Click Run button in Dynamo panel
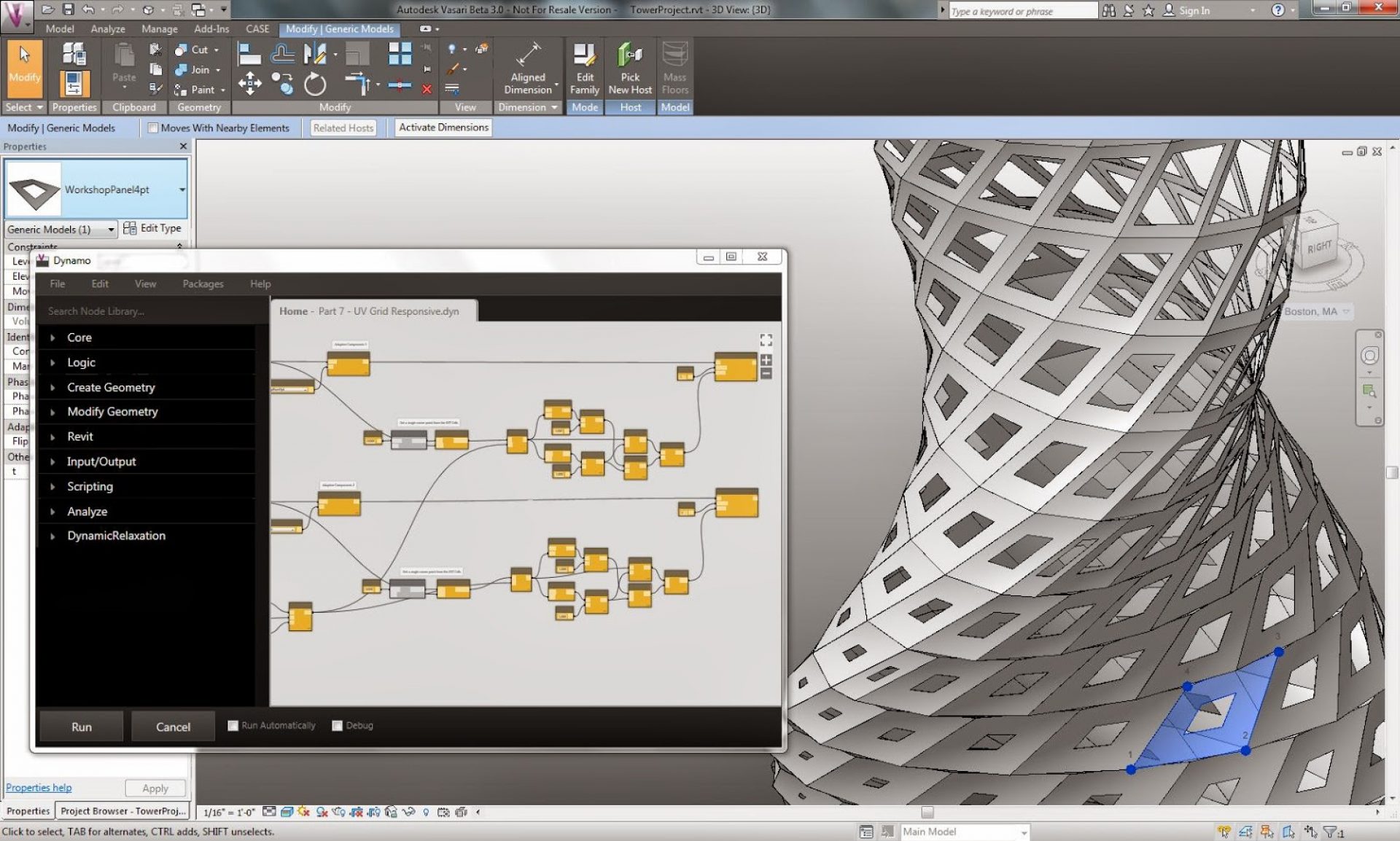The height and width of the screenshot is (841, 1400). [81, 726]
